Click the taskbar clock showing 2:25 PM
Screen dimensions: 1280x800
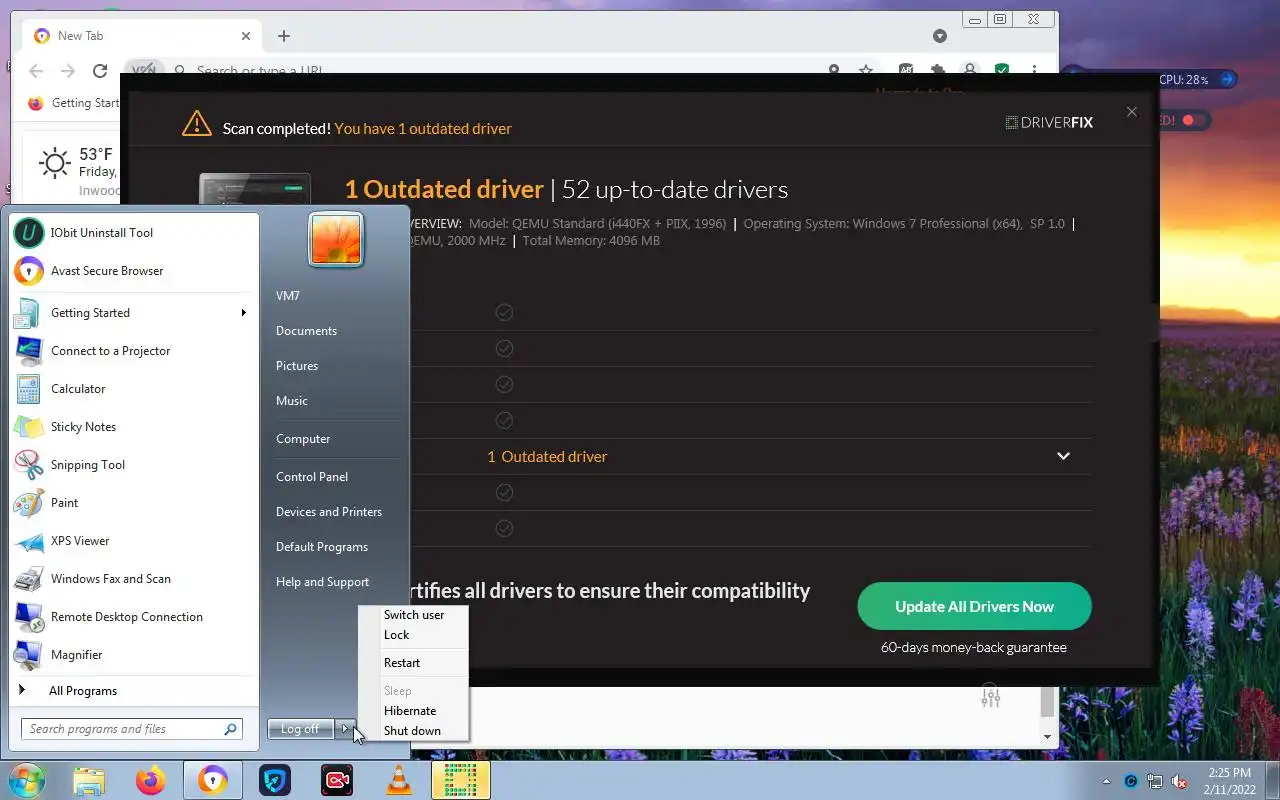[x=1229, y=781]
